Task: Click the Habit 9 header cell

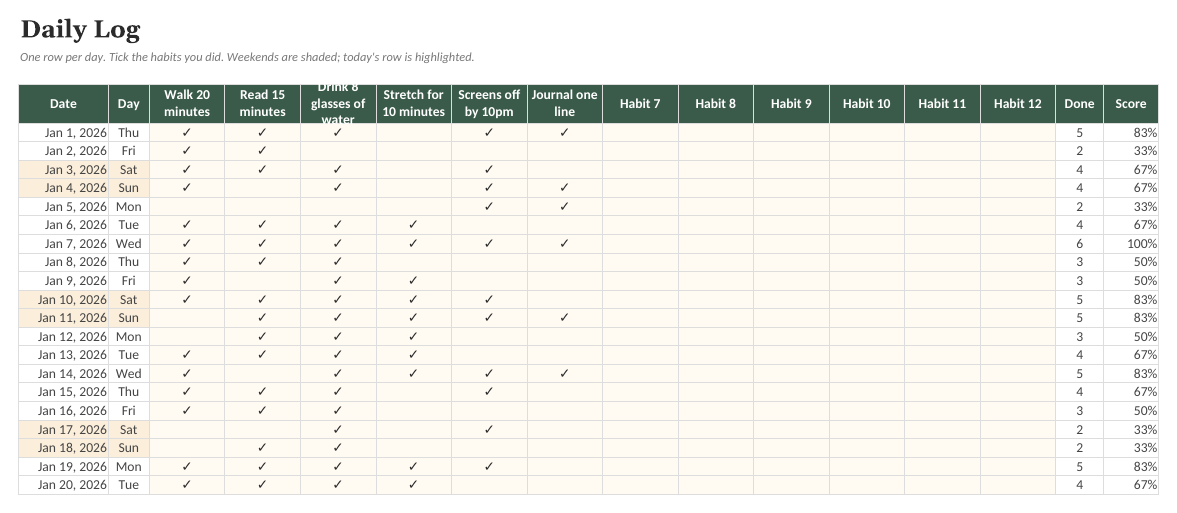Action: coord(791,104)
